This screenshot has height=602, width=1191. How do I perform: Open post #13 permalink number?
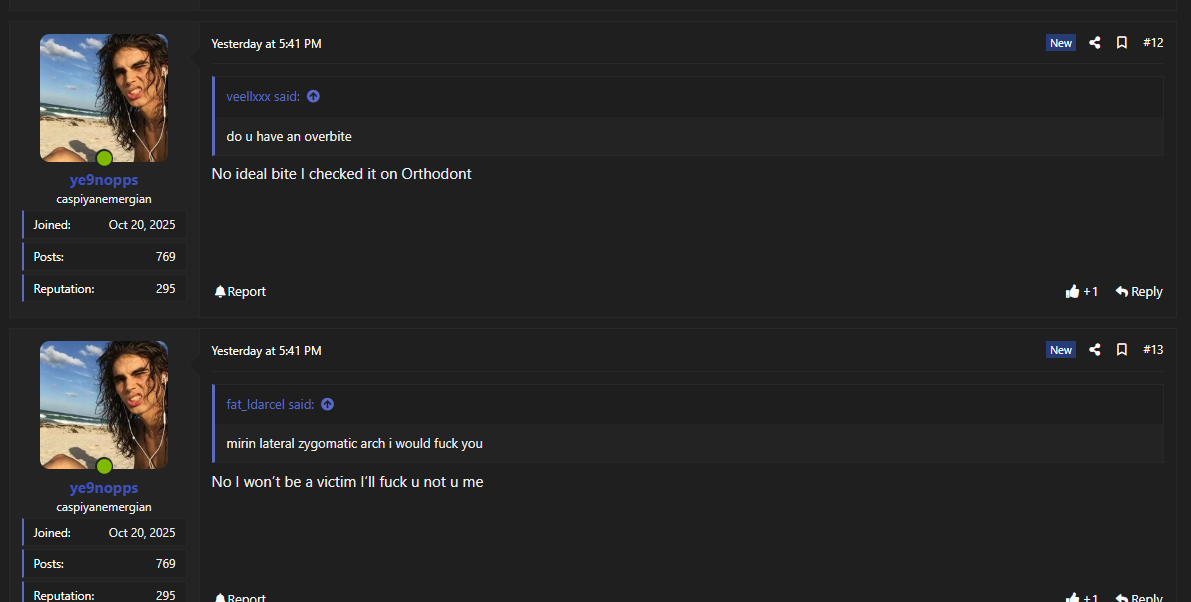coord(1153,350)
